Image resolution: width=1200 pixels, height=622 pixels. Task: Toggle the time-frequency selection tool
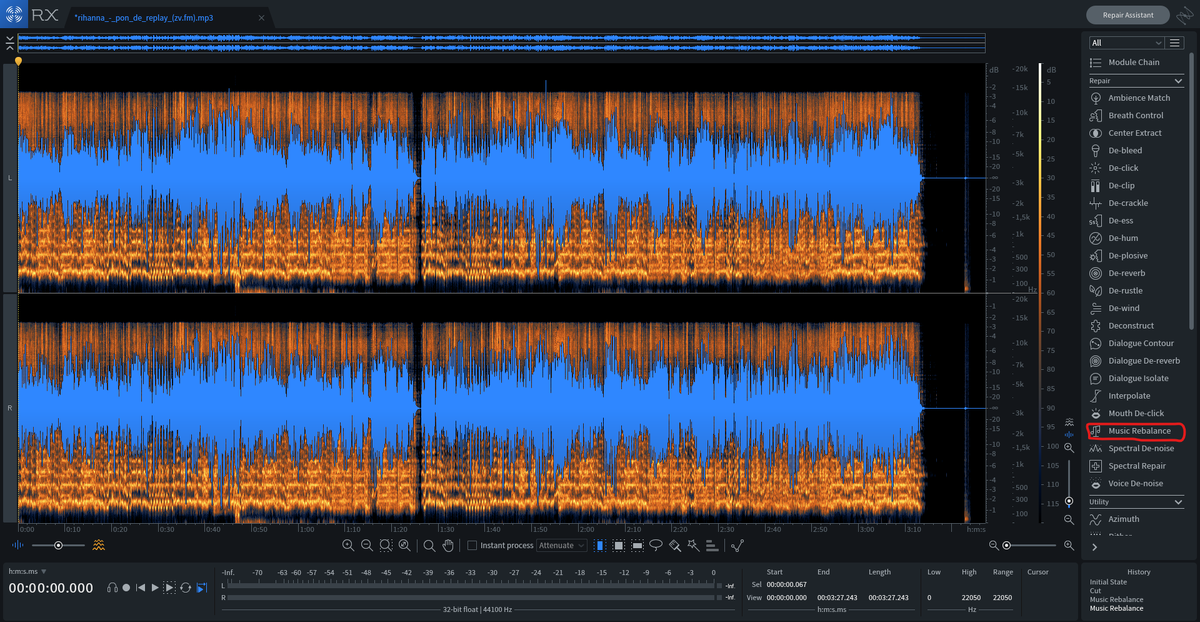click(619, 545)
